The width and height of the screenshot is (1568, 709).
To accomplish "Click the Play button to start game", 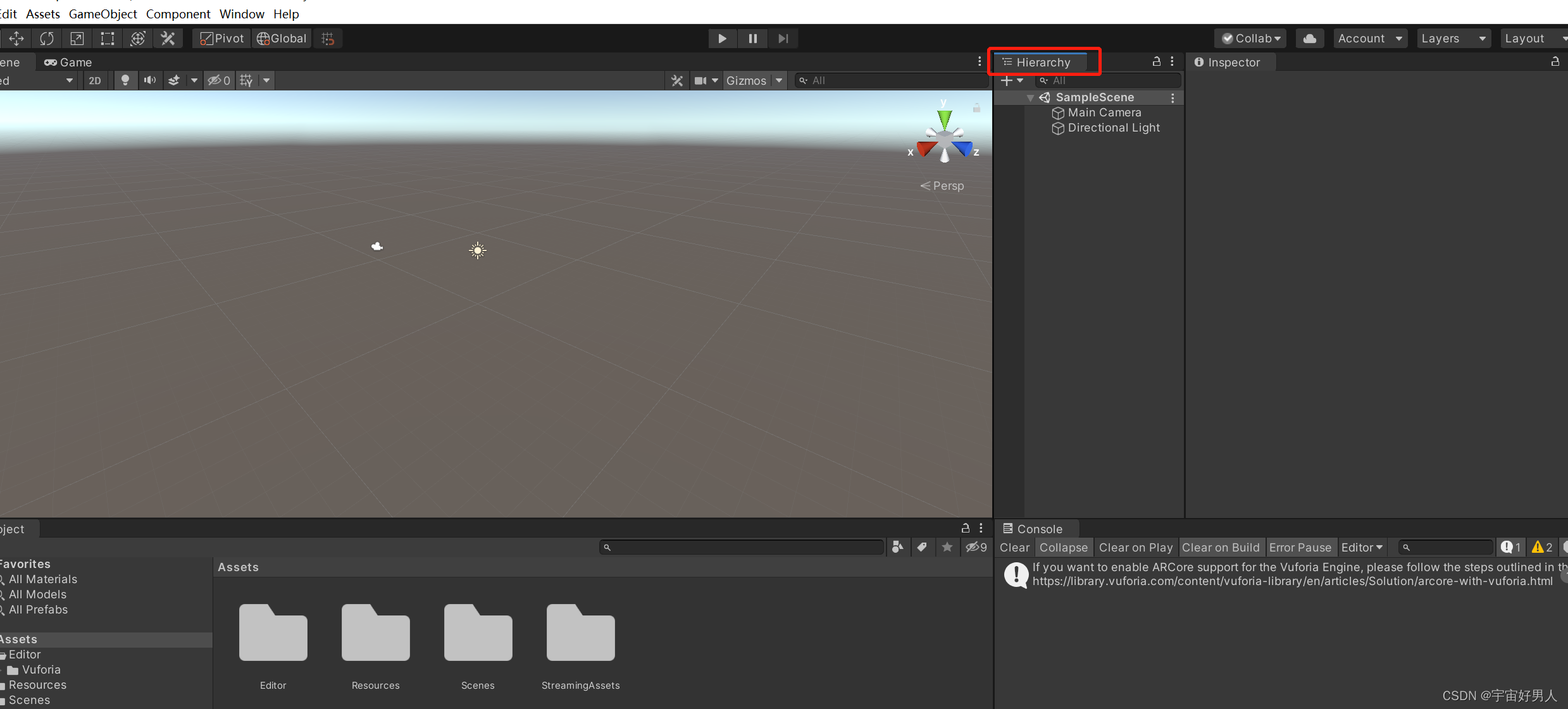I will [x=722, y=38].
